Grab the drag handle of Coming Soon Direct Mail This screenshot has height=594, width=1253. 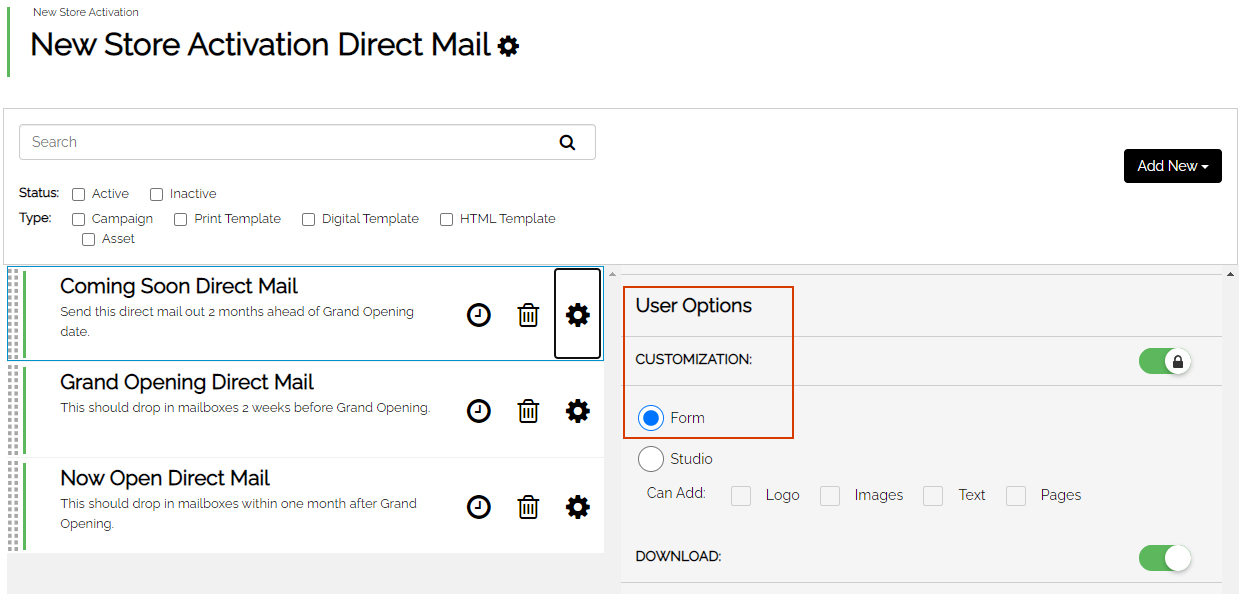coord(14,314)
